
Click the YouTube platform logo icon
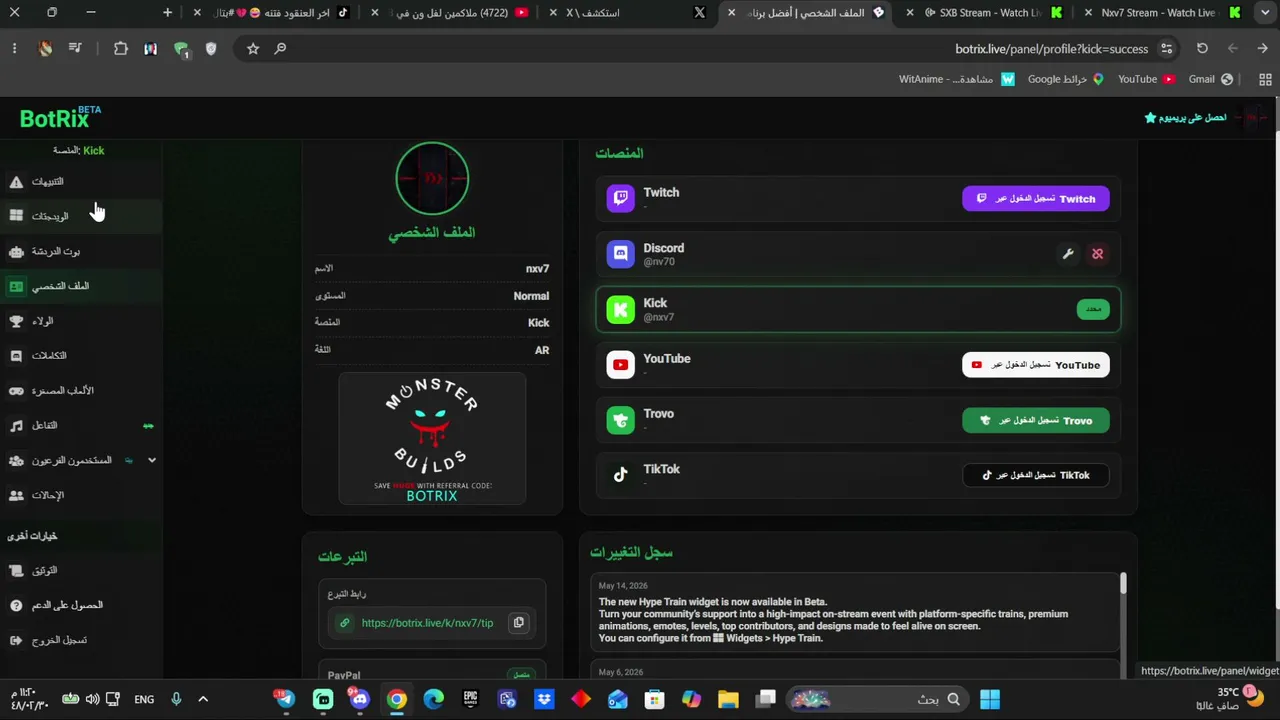(620, 365)
